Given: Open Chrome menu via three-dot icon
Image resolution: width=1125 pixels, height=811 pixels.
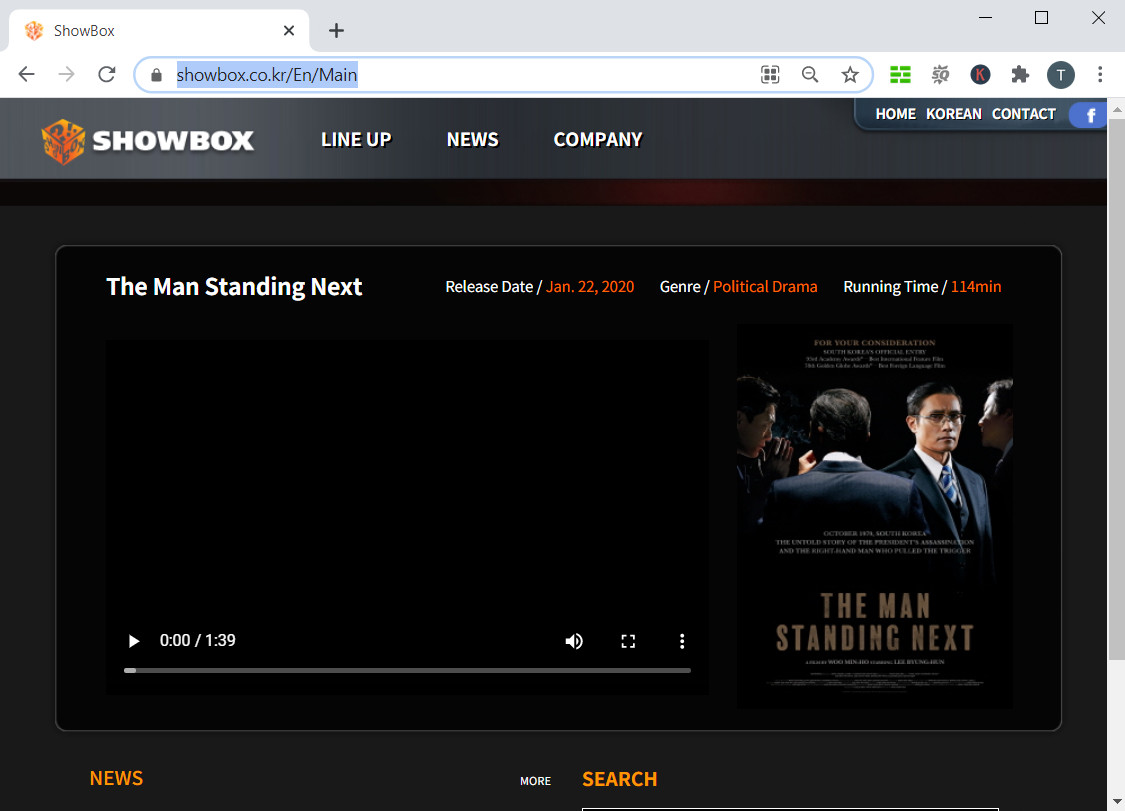Looking at the screenshot, I should click(1100, 74).
